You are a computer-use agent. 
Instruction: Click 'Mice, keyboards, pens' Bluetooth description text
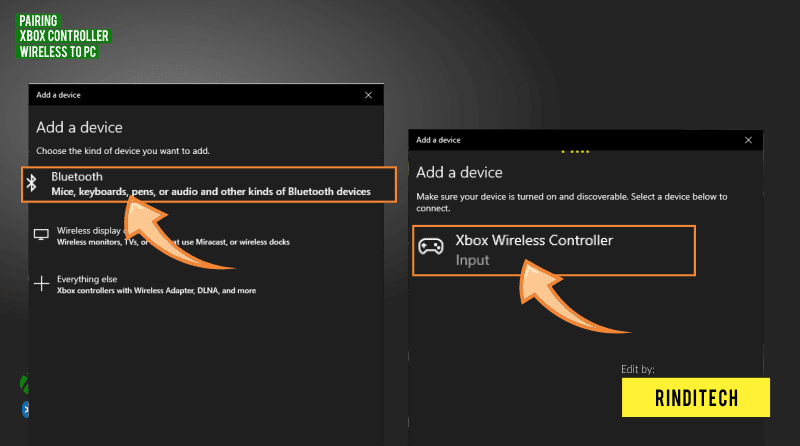[211, 191]
